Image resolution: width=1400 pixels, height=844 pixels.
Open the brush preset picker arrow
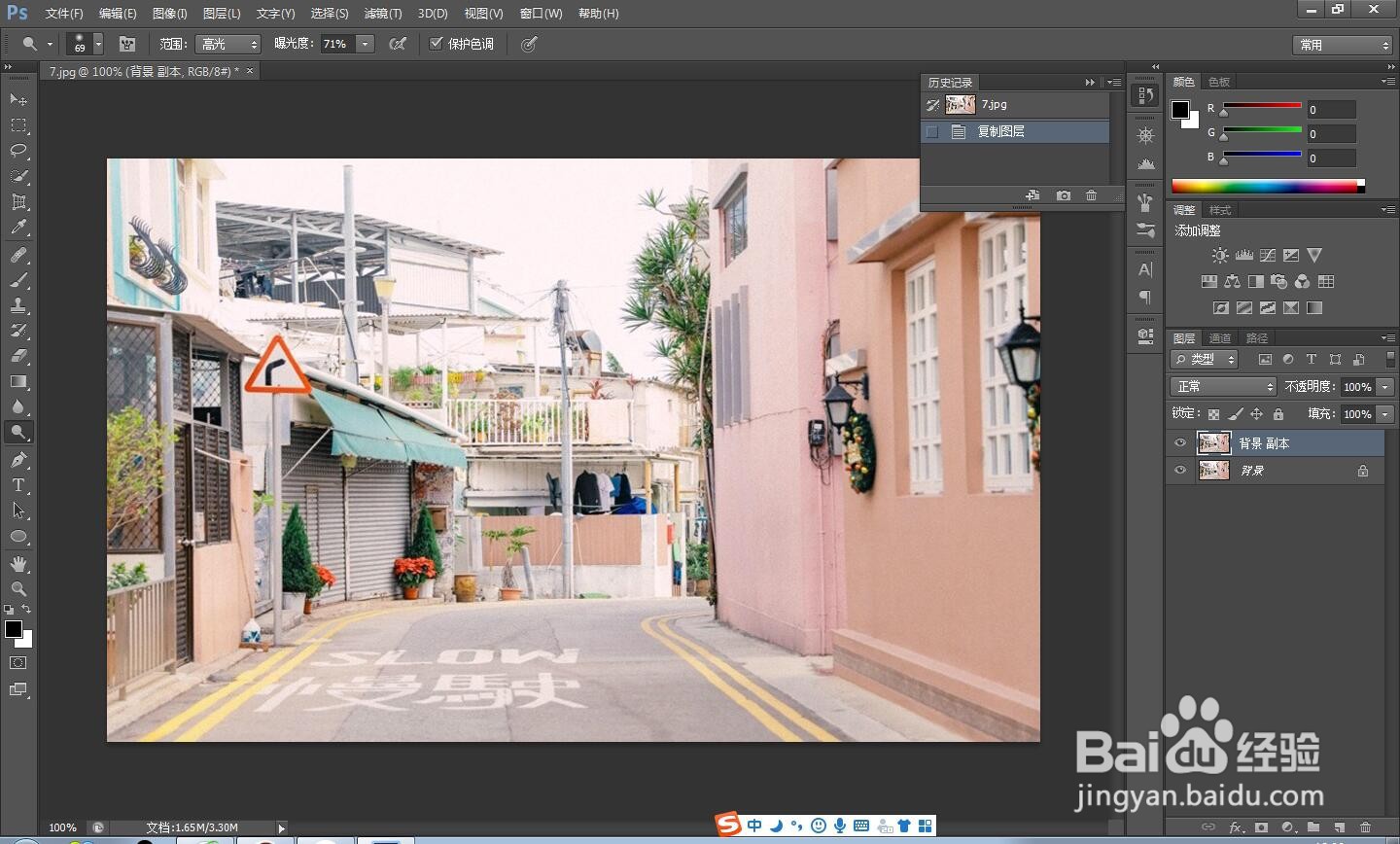point(98,44)
